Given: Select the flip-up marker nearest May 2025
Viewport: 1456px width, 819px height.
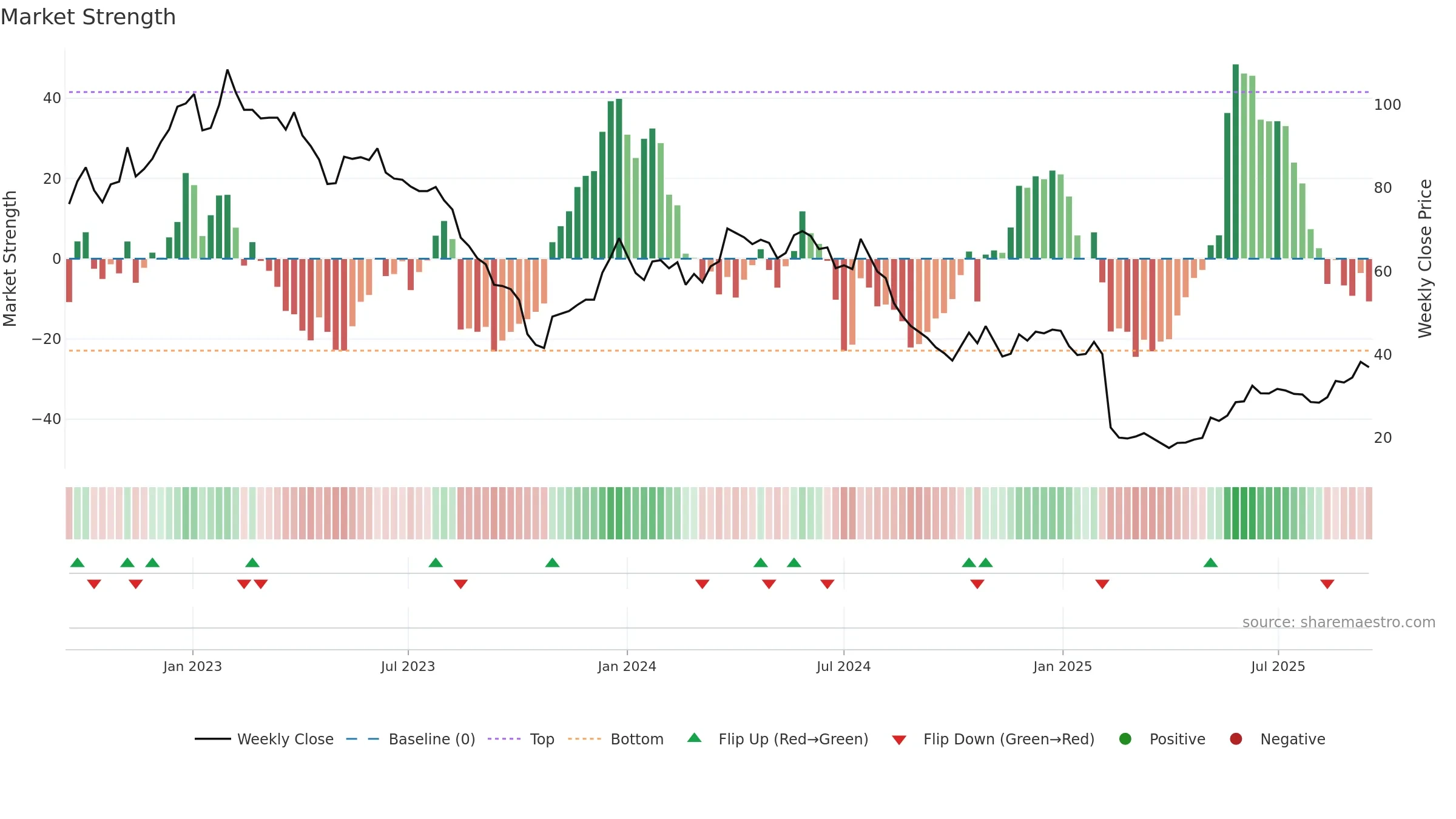Looking at the screenshot, I should point(1211,562).
